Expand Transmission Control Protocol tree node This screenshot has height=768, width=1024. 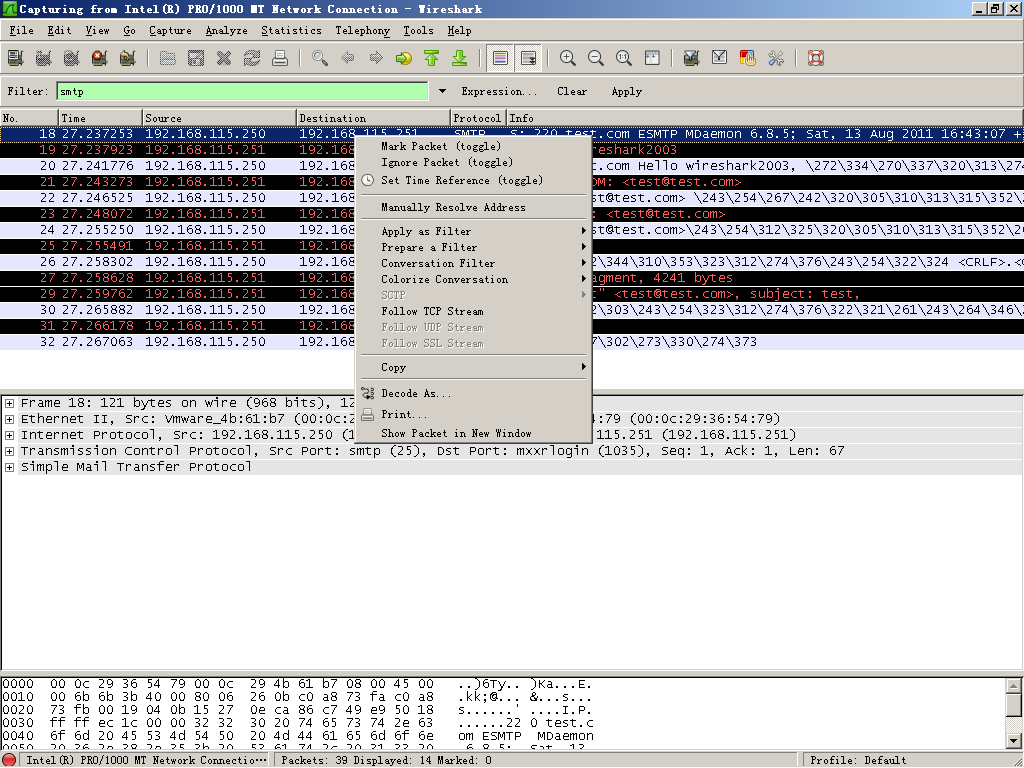[x=9, y=451]
